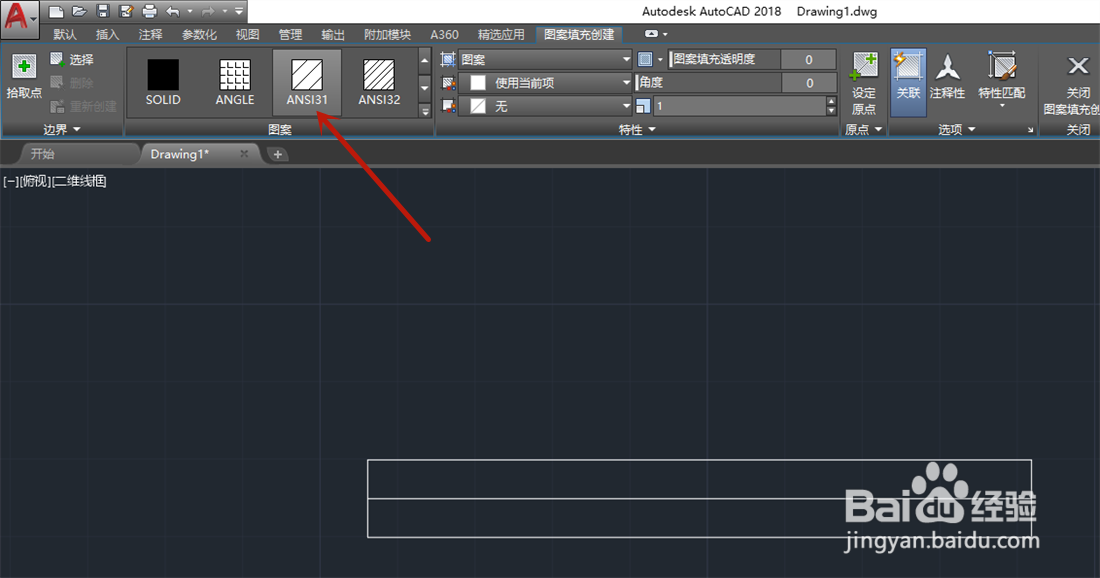Switch to the A360 ribbon tab
The height and width of the screenshot is (578, 1100).
tap(444, 34)
